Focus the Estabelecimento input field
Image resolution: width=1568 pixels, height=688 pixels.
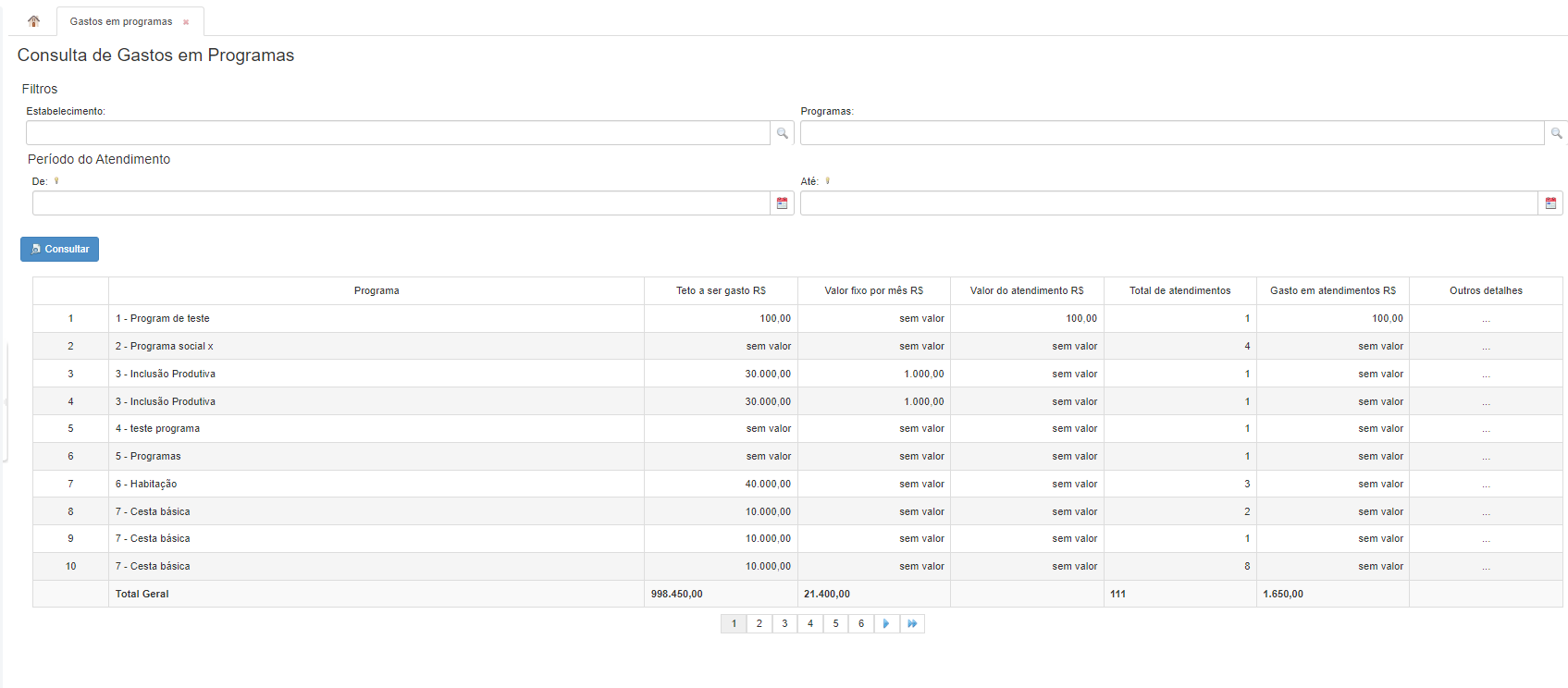(x=399, y=133)
